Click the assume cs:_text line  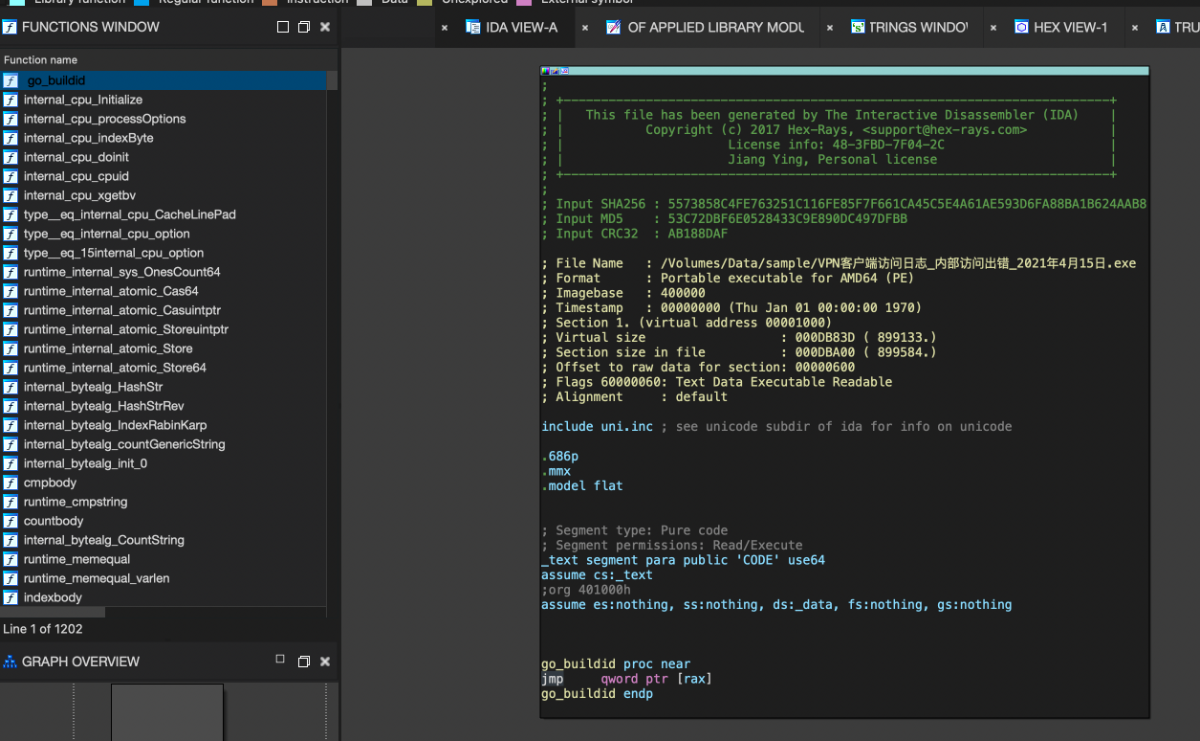(597, 575)
